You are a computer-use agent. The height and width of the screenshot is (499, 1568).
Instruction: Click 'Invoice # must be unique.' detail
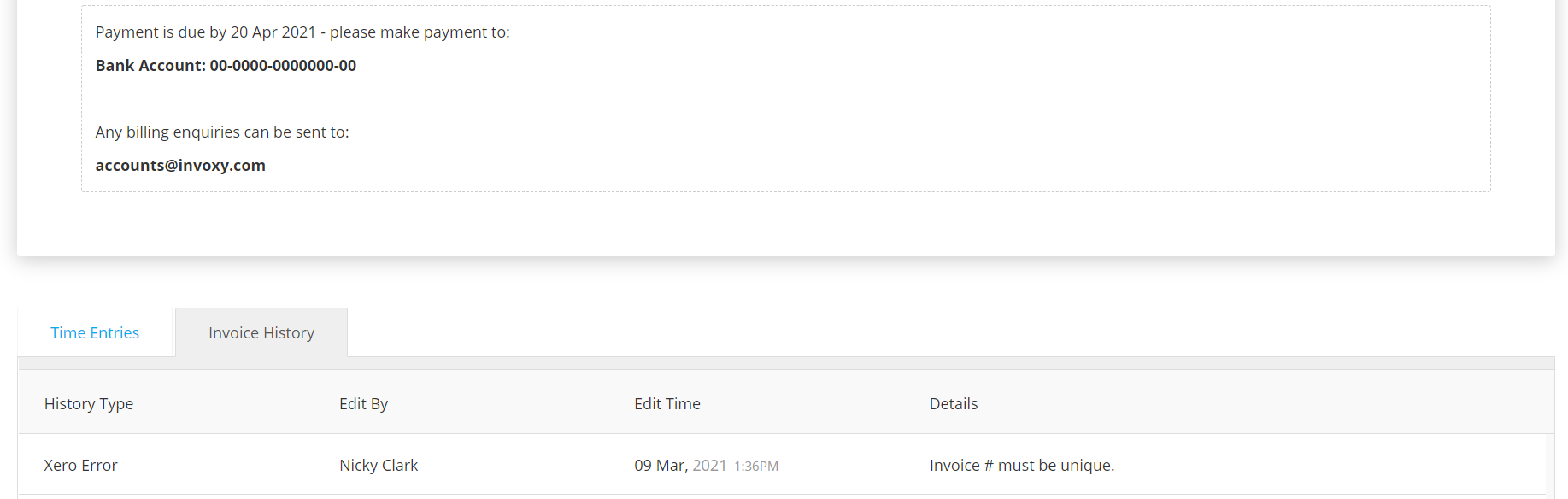(1022, 466)
